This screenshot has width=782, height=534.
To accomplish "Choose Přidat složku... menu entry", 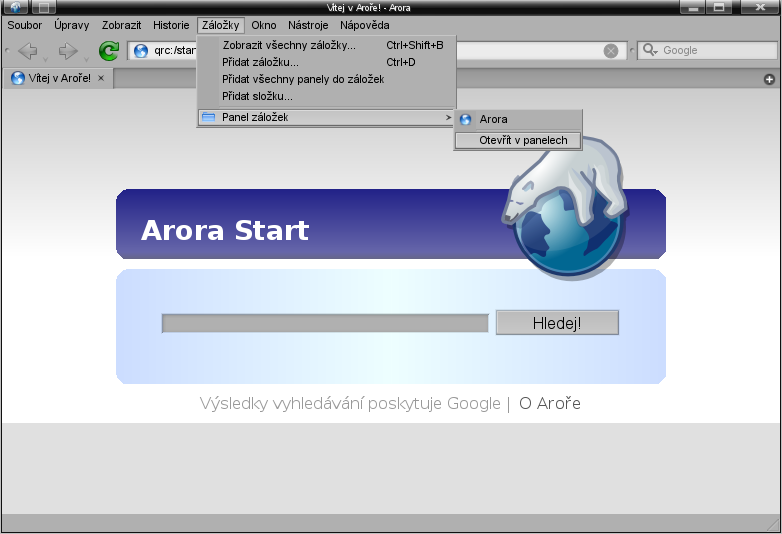I will pos(327,96).
